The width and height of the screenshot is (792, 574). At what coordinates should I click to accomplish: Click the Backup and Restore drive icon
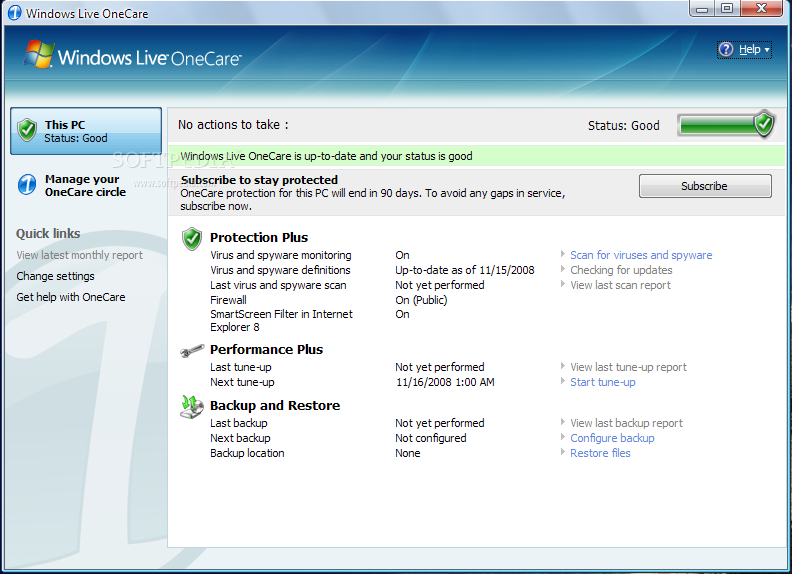coord(191,407)
